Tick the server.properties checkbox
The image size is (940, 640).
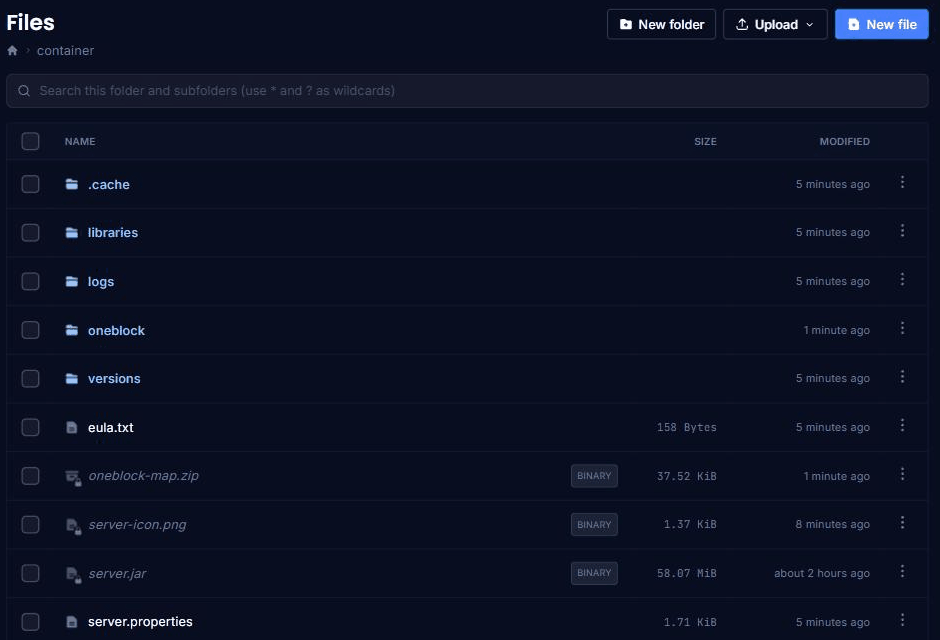(31, 622)
